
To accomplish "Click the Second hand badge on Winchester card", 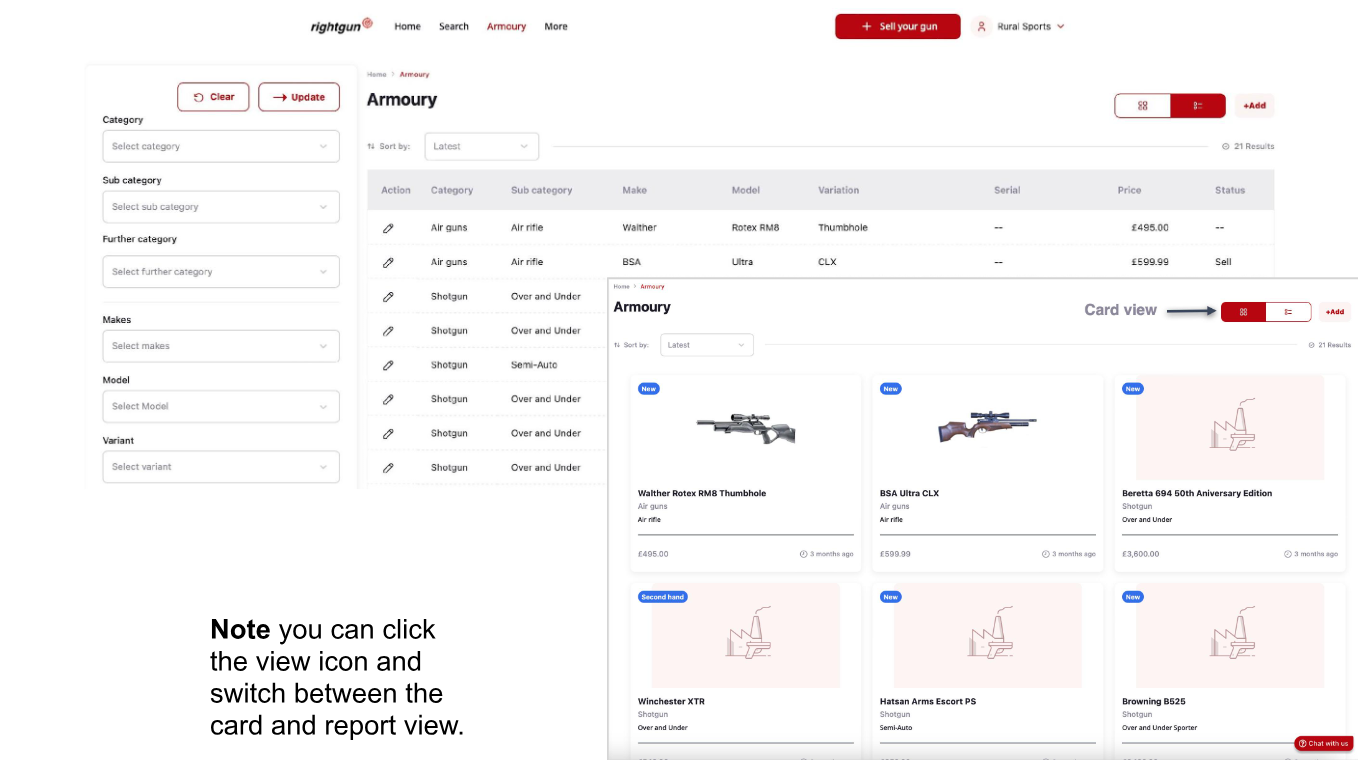I will [663, 597].
